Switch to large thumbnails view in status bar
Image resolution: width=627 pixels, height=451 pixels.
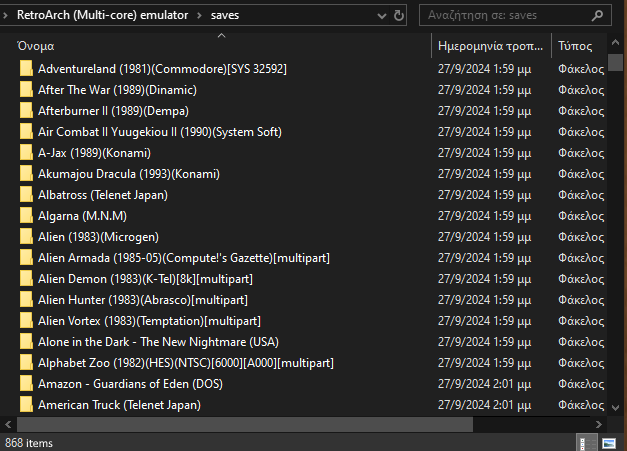[x=609, y=443]
